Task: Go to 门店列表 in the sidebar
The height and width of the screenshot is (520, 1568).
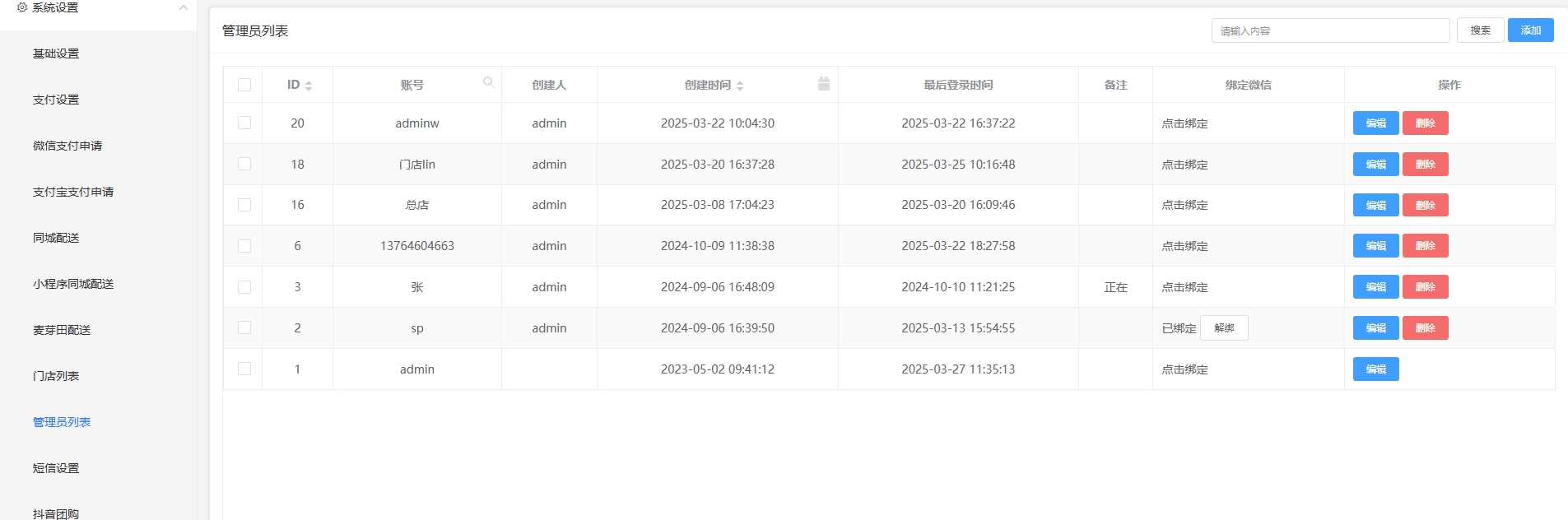Action: [x=56, y=376]
